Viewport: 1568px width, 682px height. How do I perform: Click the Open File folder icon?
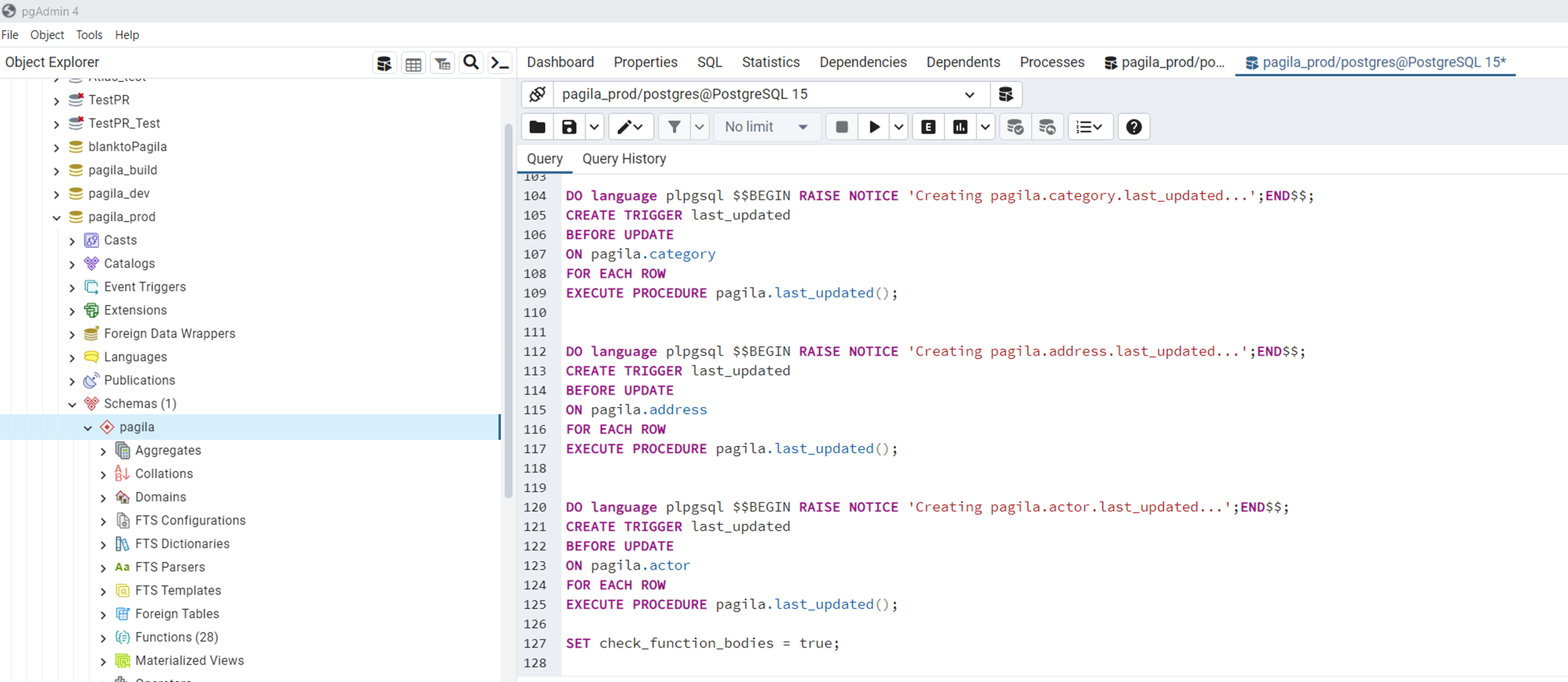pos(537,127)
